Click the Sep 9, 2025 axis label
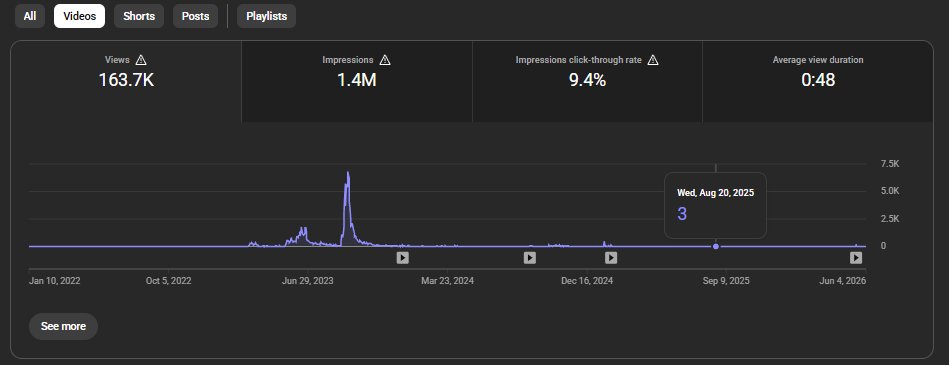Image resolution: width=949 pixels, height=365 pixels. point(727,281)
